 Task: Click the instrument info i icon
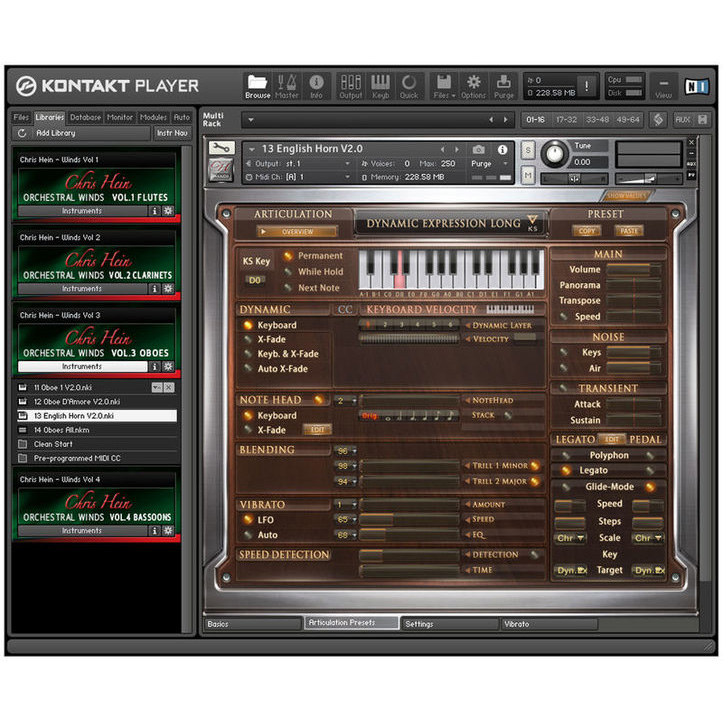(x=503, y=149)
